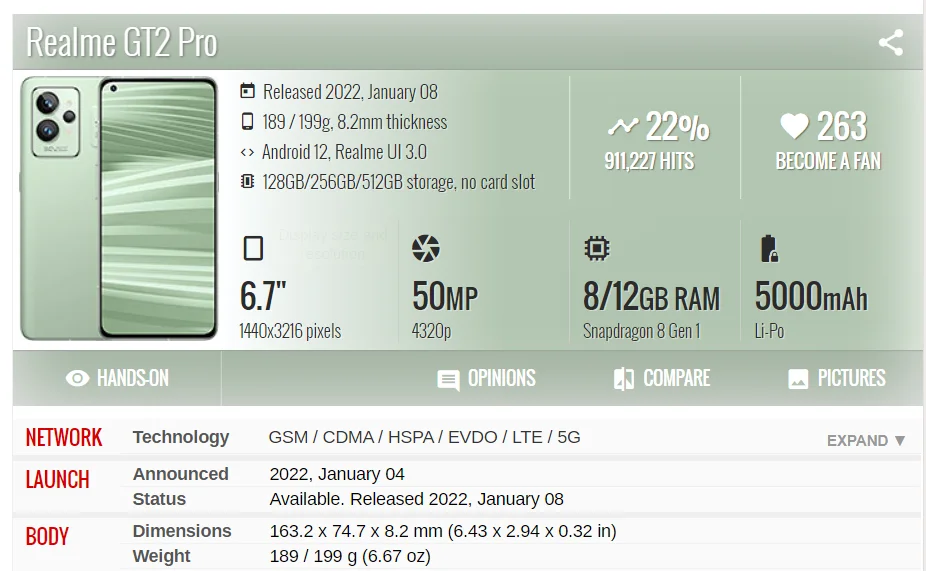Click the processor chip icon above RAM

pos(596,248)
